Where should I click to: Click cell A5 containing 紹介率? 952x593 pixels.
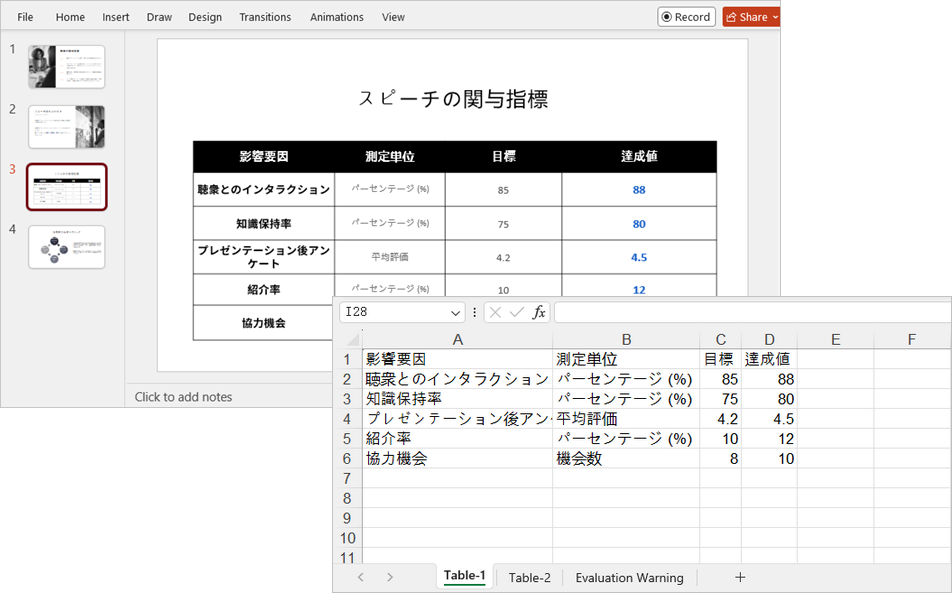coord(458,439)
